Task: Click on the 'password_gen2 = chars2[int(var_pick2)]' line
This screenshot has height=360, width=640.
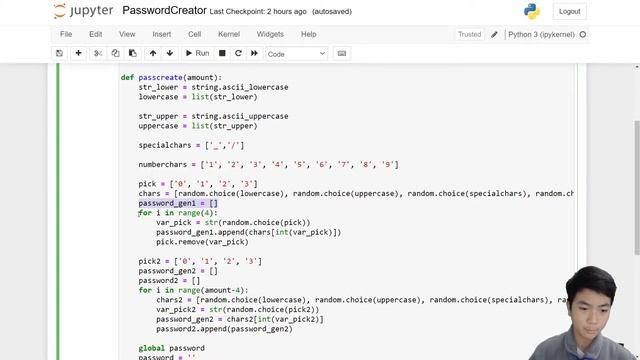Action: point(240,319)
